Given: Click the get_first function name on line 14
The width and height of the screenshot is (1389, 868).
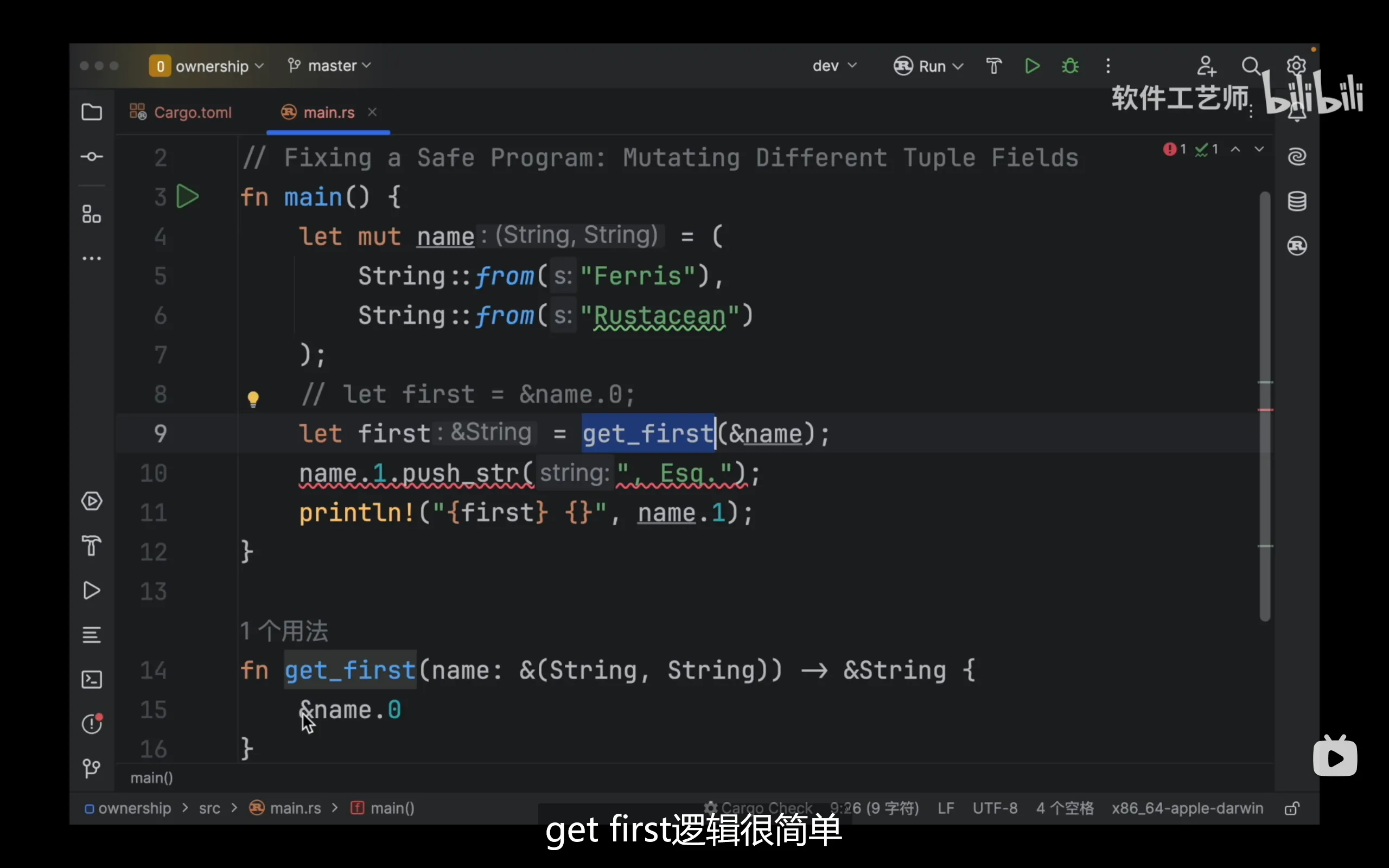Looking at the screenshot, I should point(350,671).
